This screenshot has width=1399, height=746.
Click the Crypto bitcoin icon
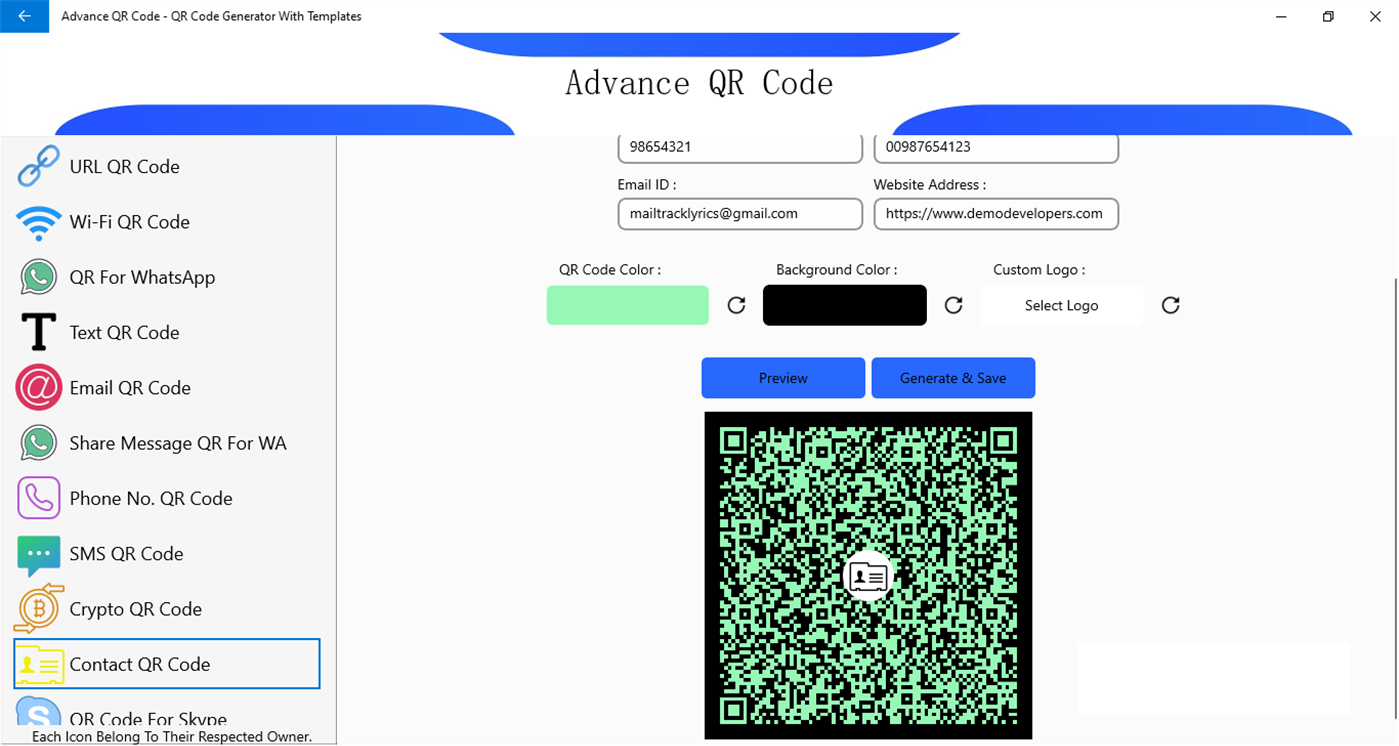39,609
